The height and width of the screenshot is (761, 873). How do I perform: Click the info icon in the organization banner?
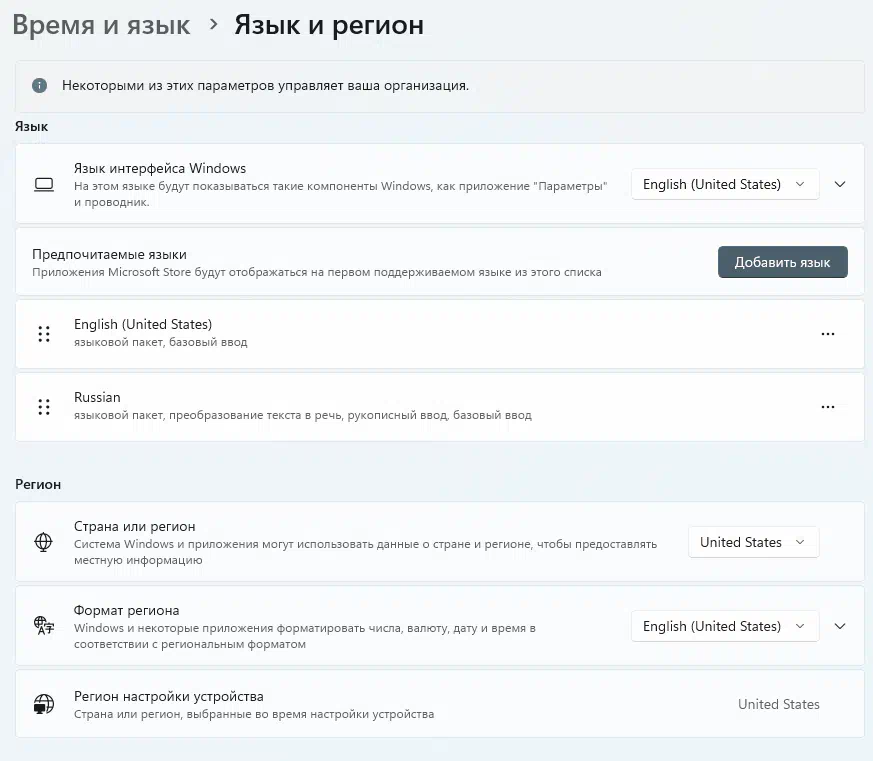coord(40,86)
